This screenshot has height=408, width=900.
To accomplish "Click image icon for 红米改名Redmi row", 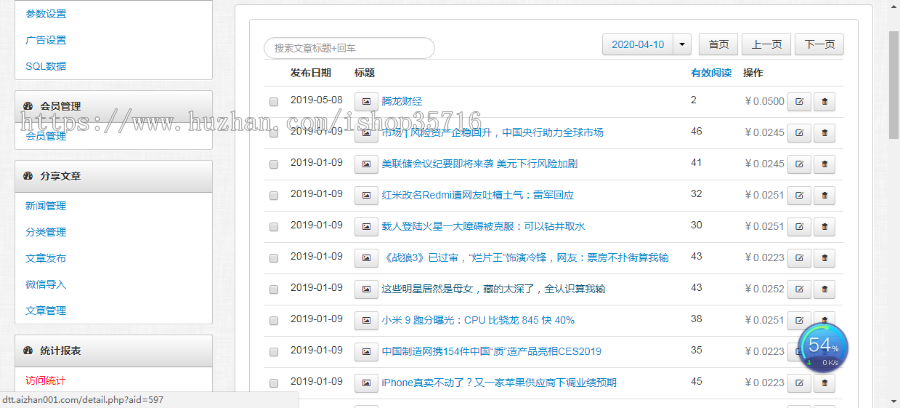I will (x=366, y=195).
